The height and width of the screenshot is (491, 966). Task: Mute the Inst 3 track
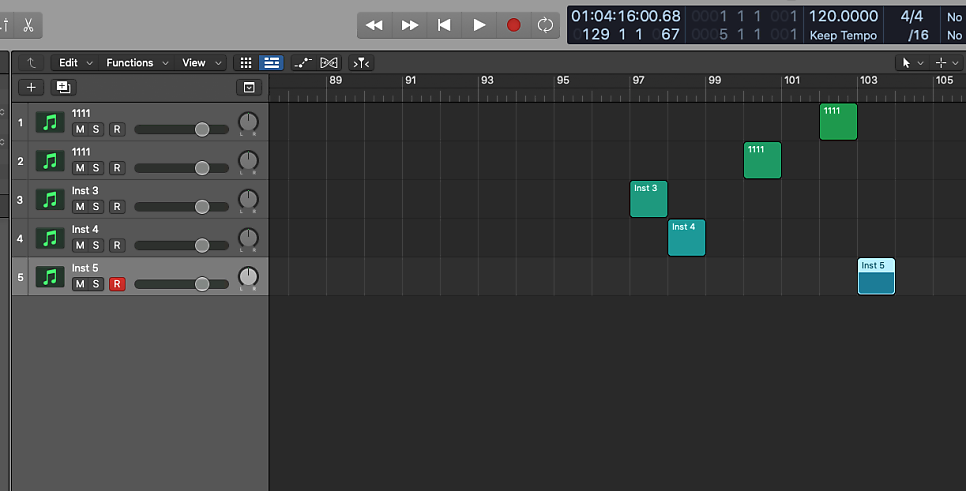[x=79, y=207]
